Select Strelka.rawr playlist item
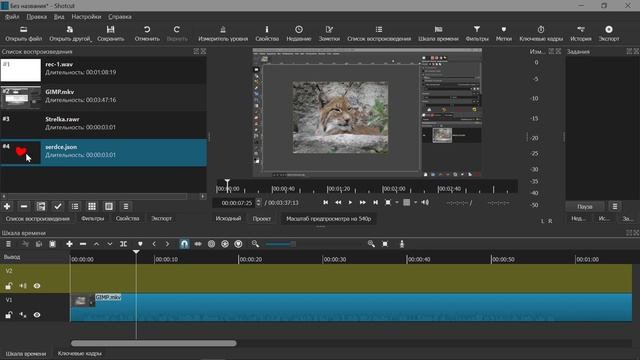The width and height of the screenshot is (640, 360). [x=103, y=124]
